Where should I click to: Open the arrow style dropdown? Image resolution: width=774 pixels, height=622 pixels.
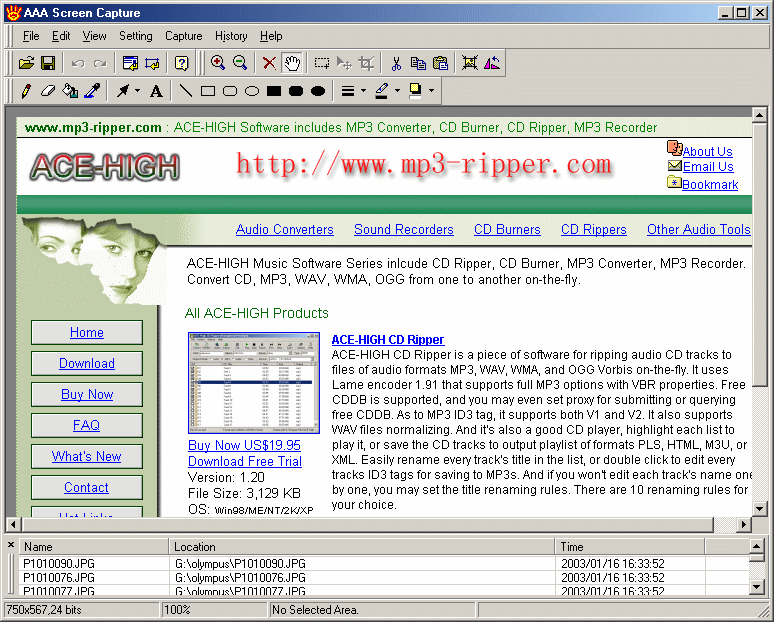137,91
